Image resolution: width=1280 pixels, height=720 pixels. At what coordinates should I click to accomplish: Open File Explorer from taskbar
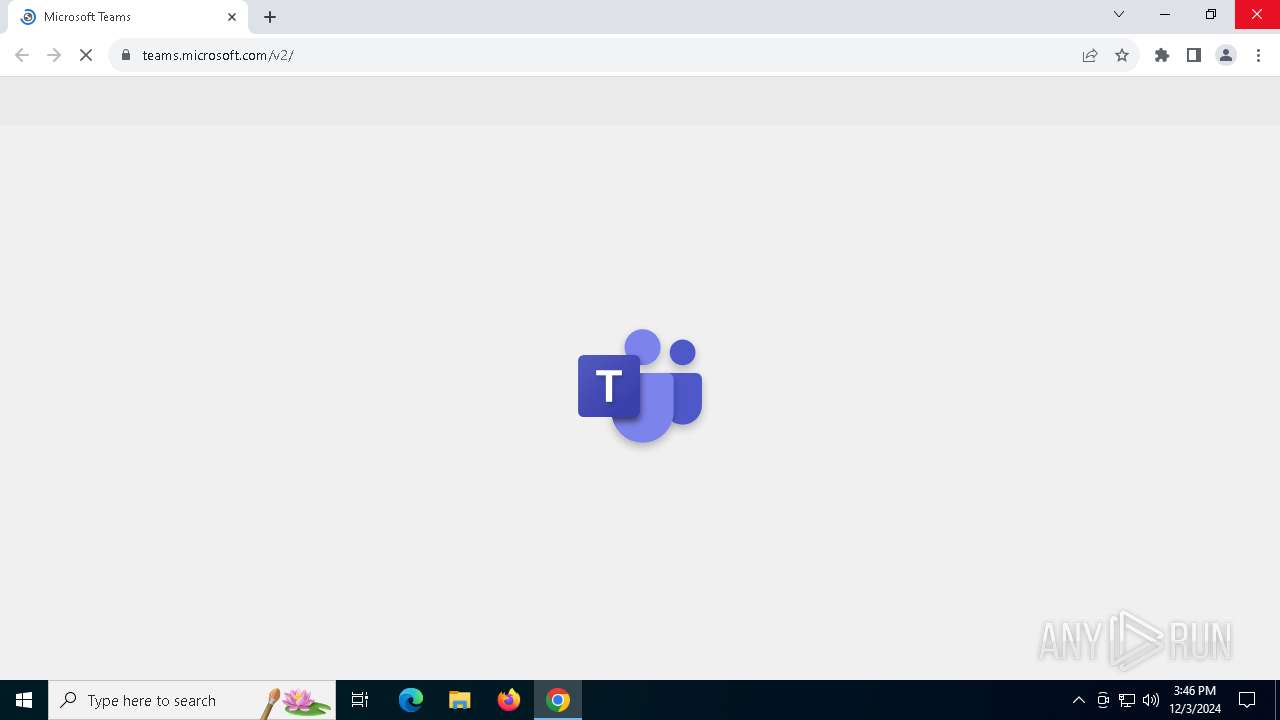point(460,700)
